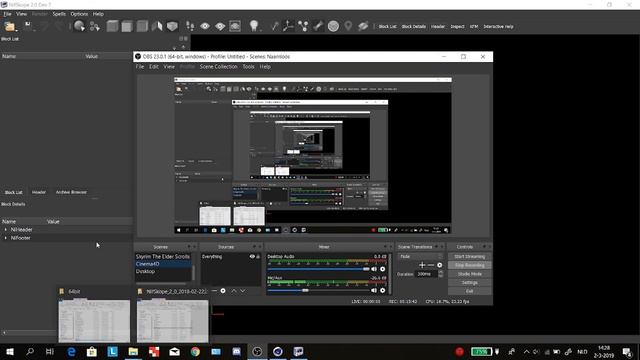Select the third view cube icon
Screen dimensions: 640x360
click(142, 27)
